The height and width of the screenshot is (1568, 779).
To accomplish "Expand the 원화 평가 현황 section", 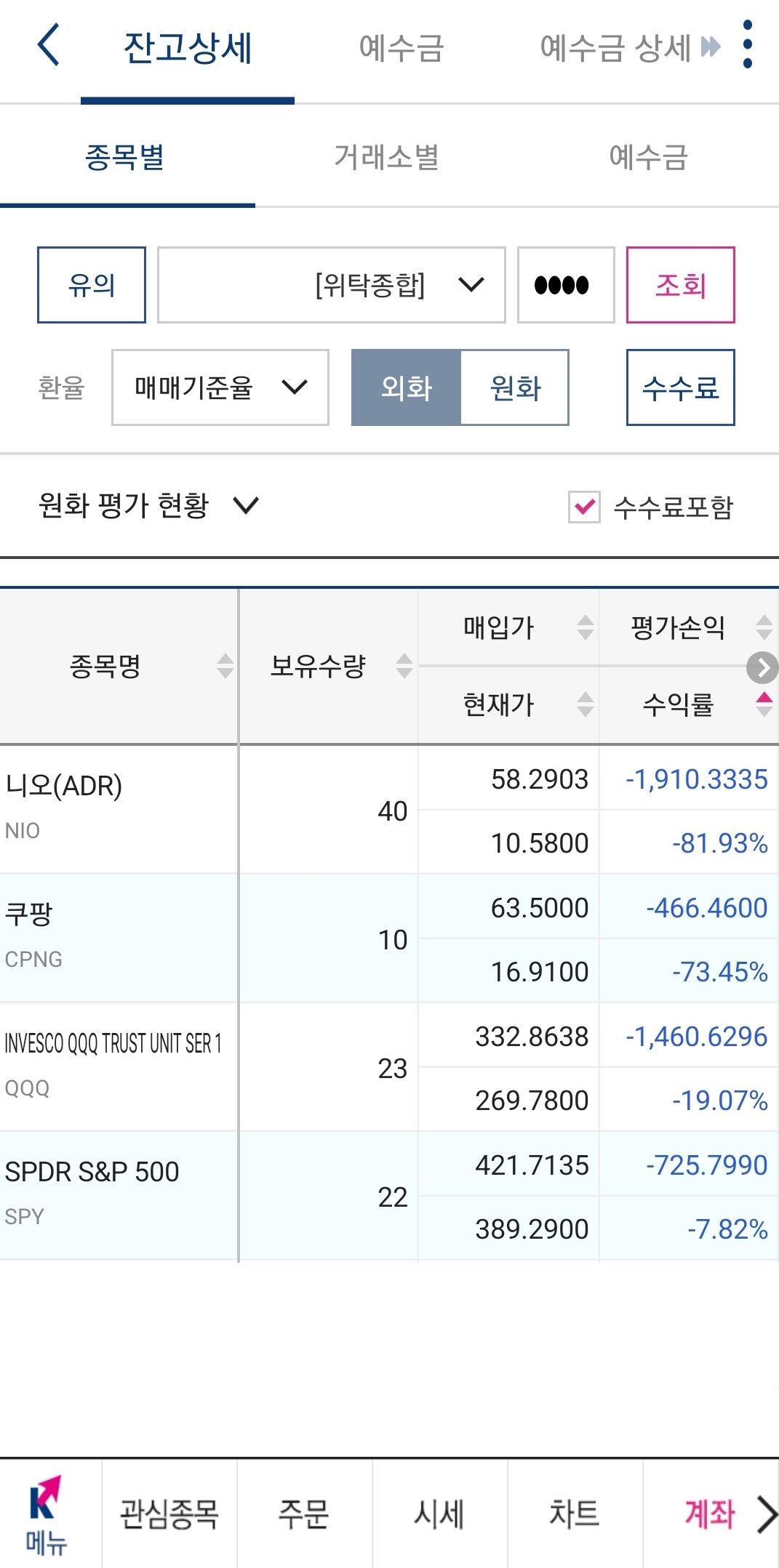I will point(148,505).
